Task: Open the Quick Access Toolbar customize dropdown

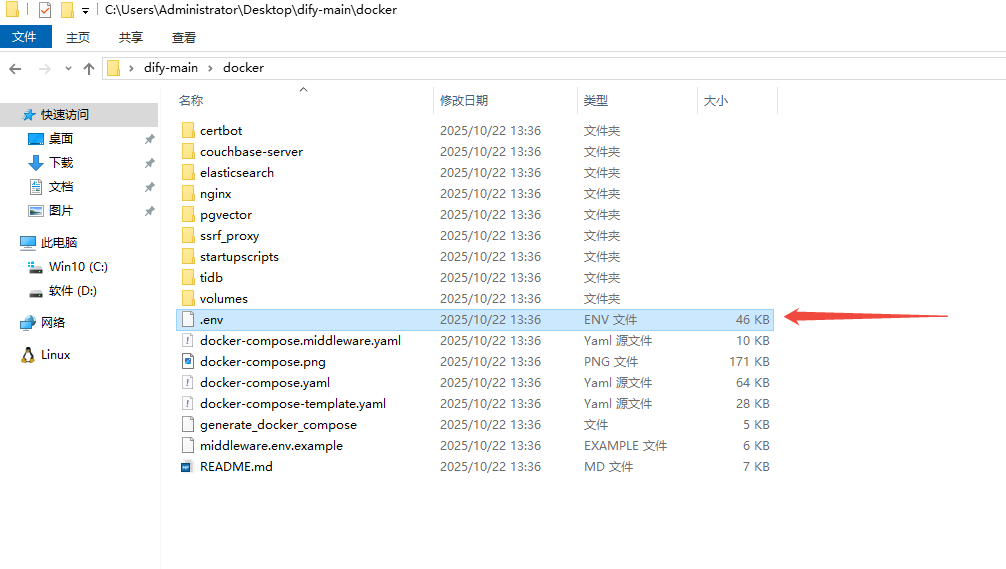Action: click(x=85, y=11)
